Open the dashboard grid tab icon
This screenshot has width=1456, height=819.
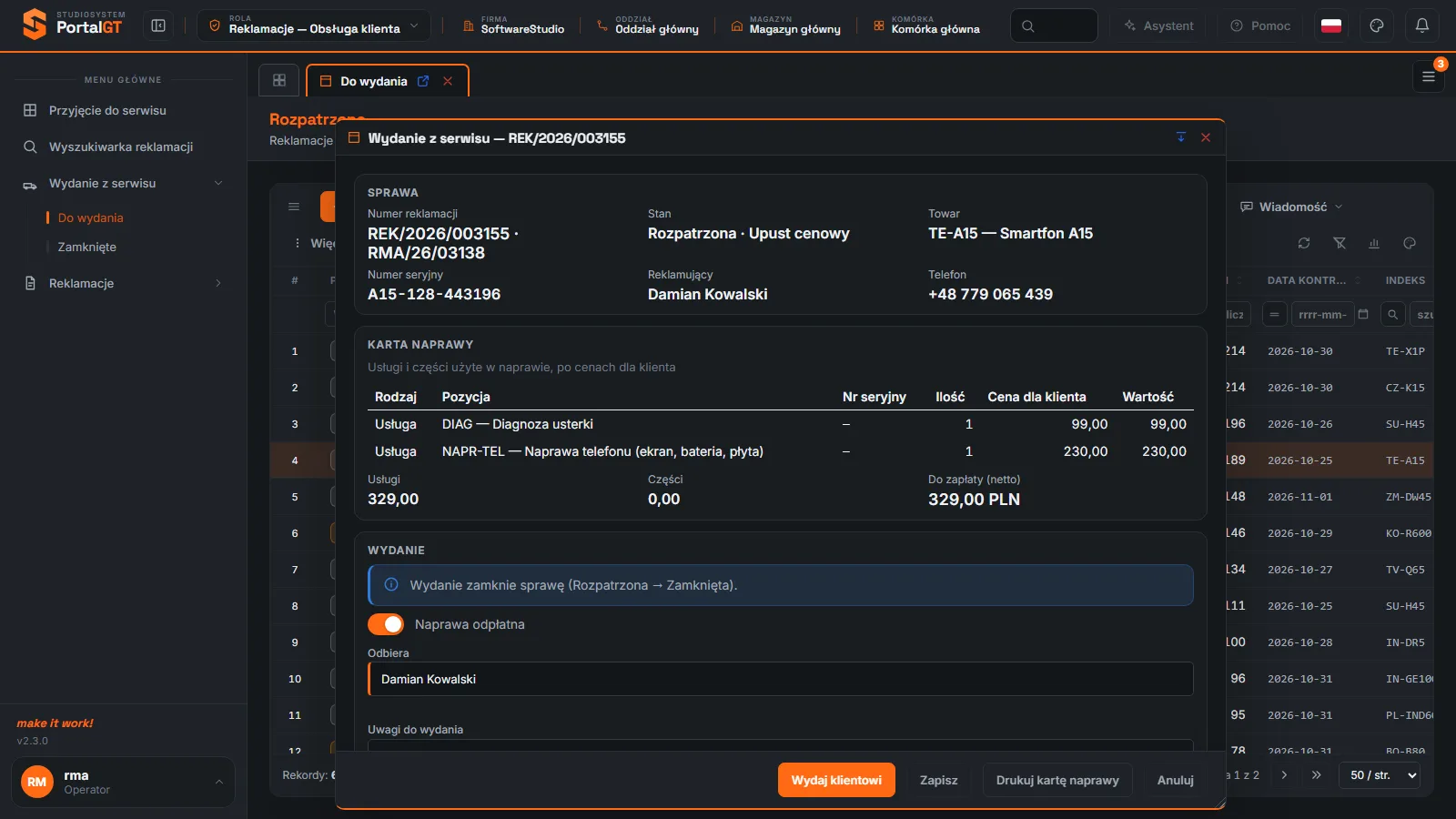click(x=279, y=80)
